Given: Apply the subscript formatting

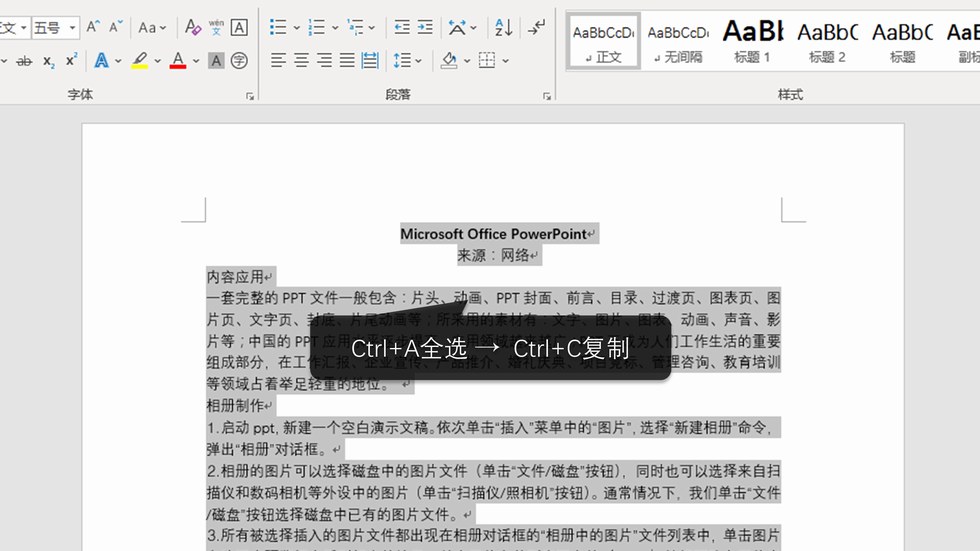Looking at the screenshot, I should (49, 61).
